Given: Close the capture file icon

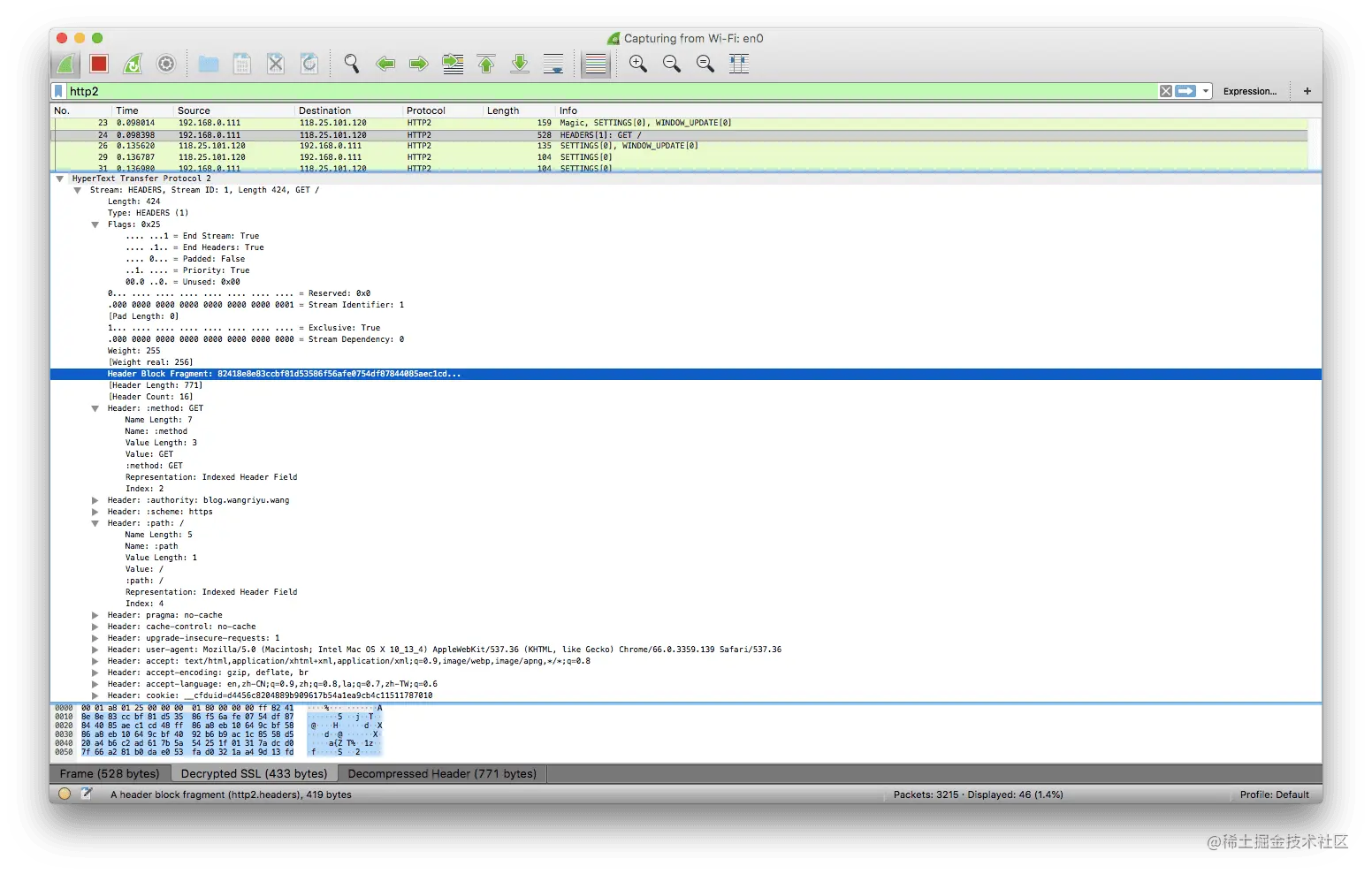Looking at the screenshot, I should point(276,64).
